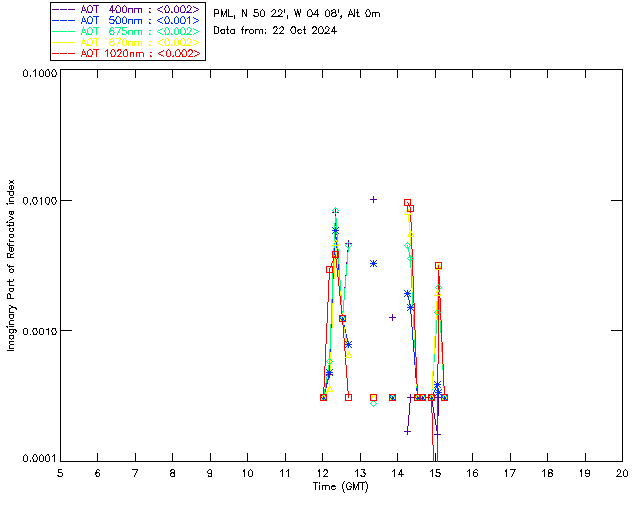This screenshot has height=512, width=640.
Task: Click the AOT 870nm legend entry
Action: click(126, 42)
